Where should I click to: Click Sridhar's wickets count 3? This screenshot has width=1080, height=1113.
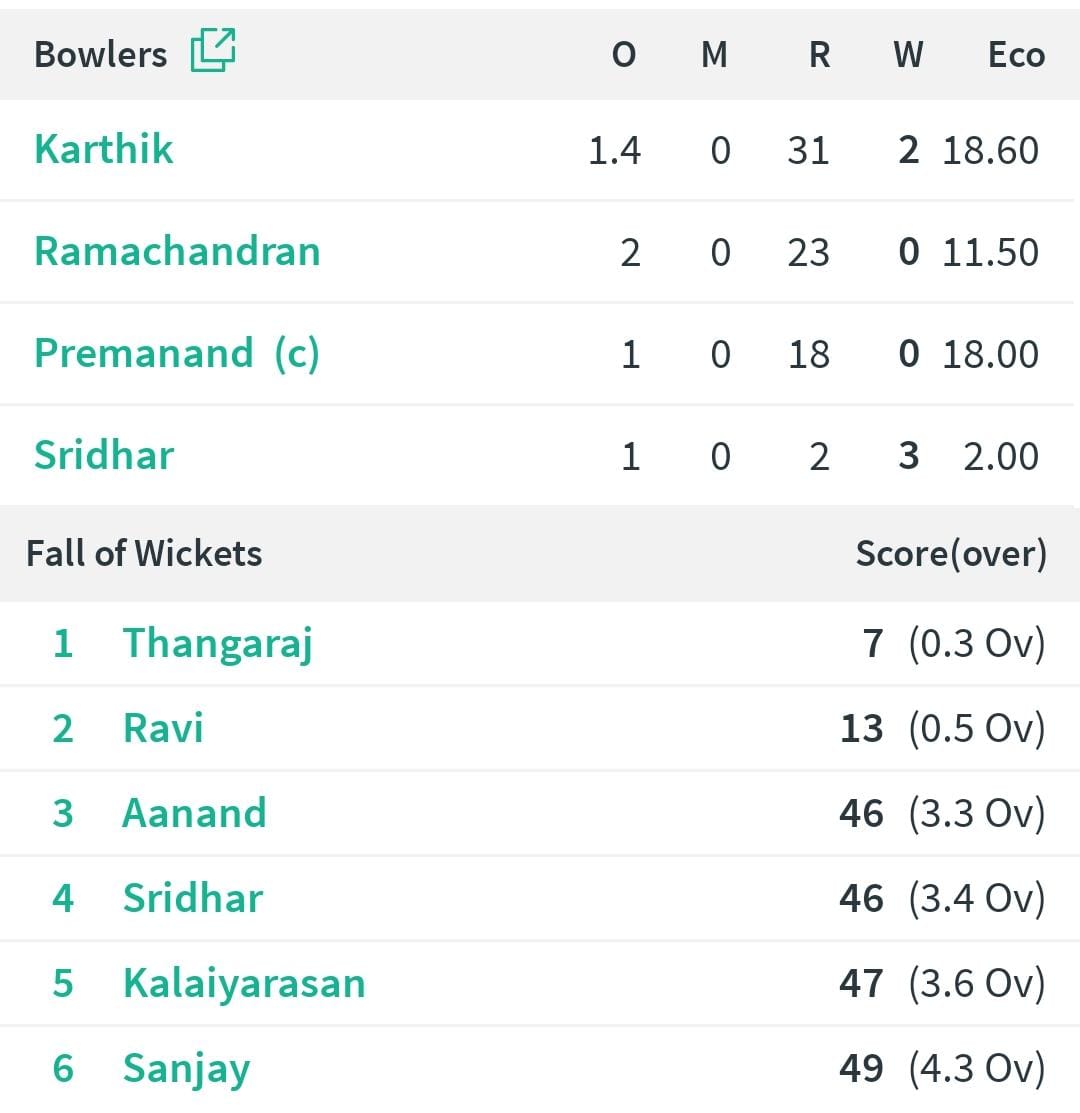pyautogui.click(x=909, y=456)
